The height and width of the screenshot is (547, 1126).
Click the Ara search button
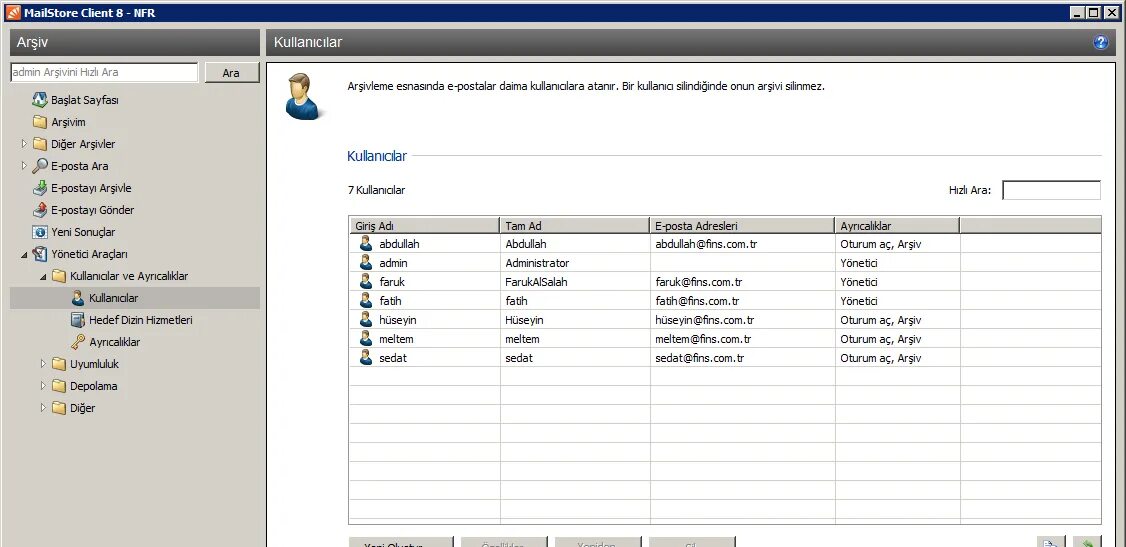(x=231, y=73)
